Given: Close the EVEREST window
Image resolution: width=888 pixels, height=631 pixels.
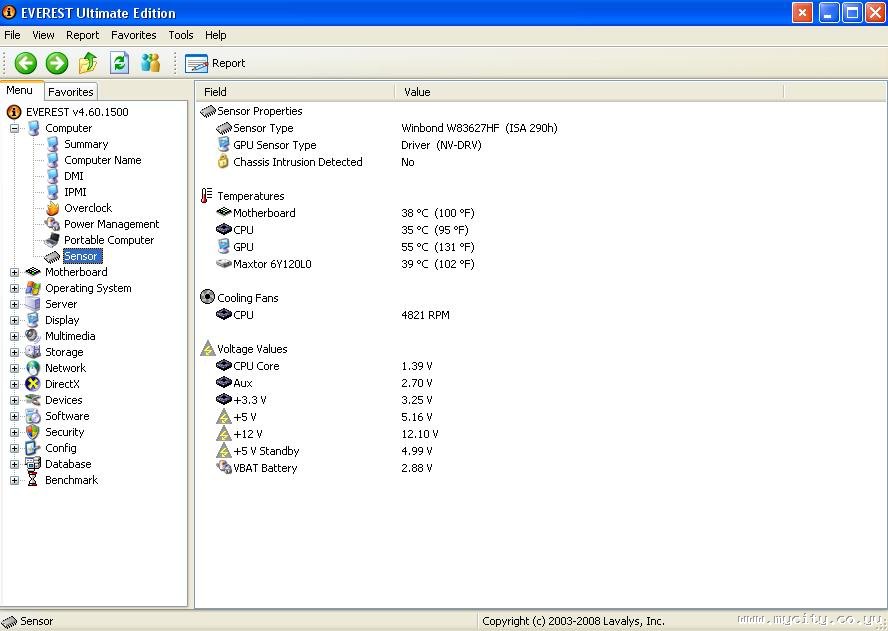Looking at the screenshot, I should (876, 12).
